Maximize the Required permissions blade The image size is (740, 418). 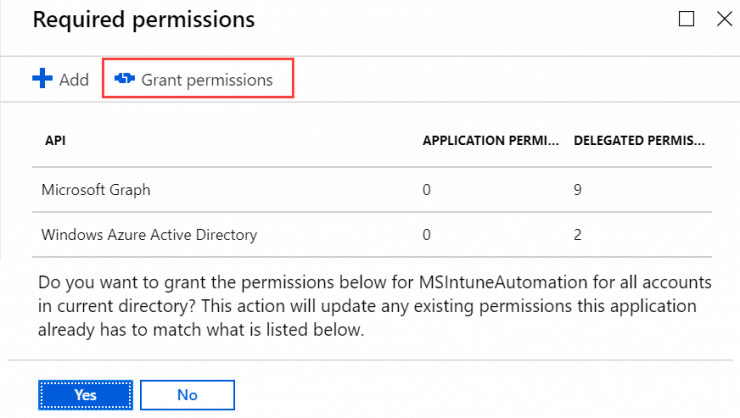[x=686, y=19]
